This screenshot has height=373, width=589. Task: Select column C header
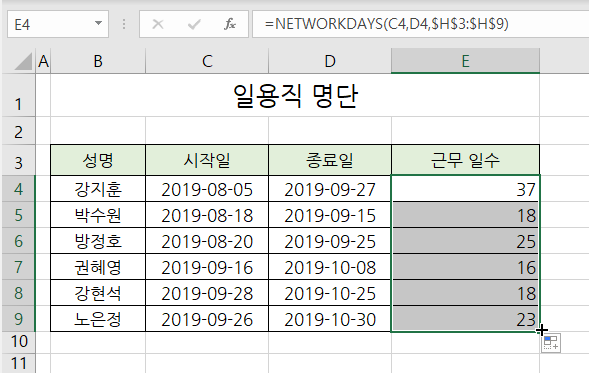click(x=207, y=61)
